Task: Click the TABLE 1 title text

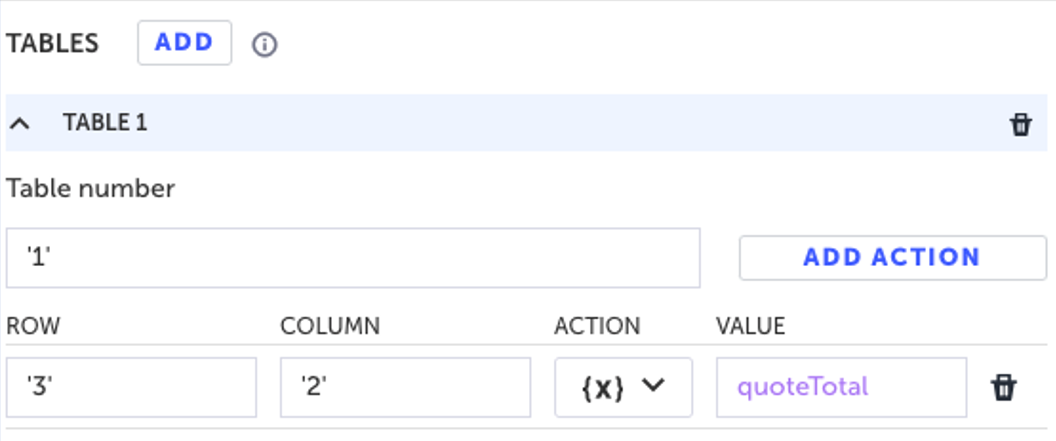Action: click(x=105, y=123)
